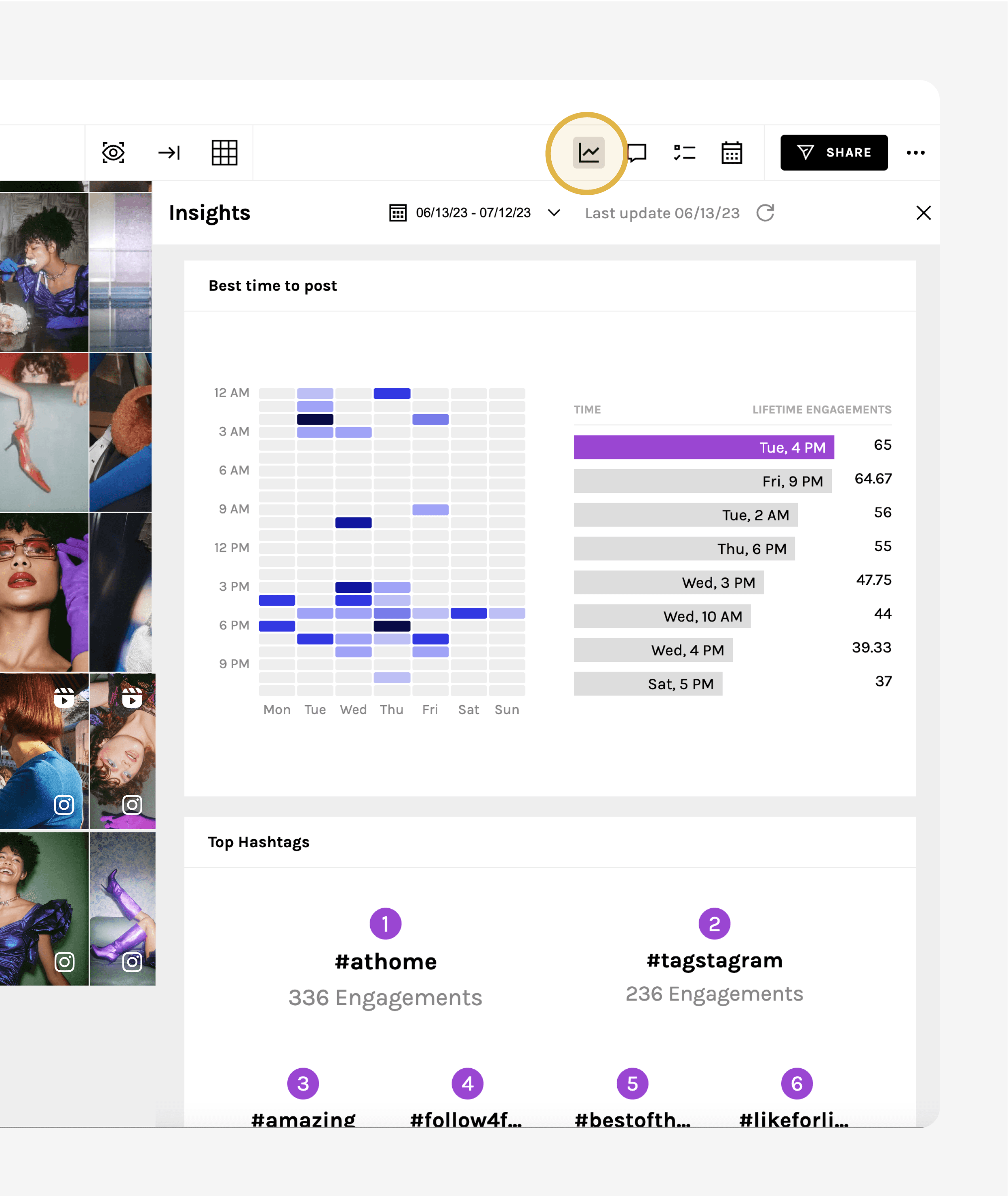
Task: Close the Insights panel
Action: point(924,213)
